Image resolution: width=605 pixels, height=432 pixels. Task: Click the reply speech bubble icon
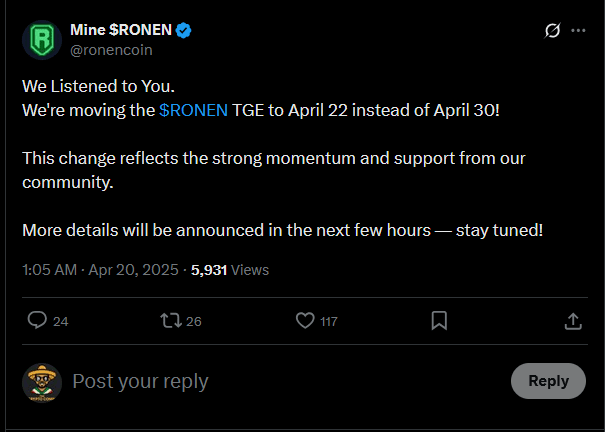[x=36, y=321]
